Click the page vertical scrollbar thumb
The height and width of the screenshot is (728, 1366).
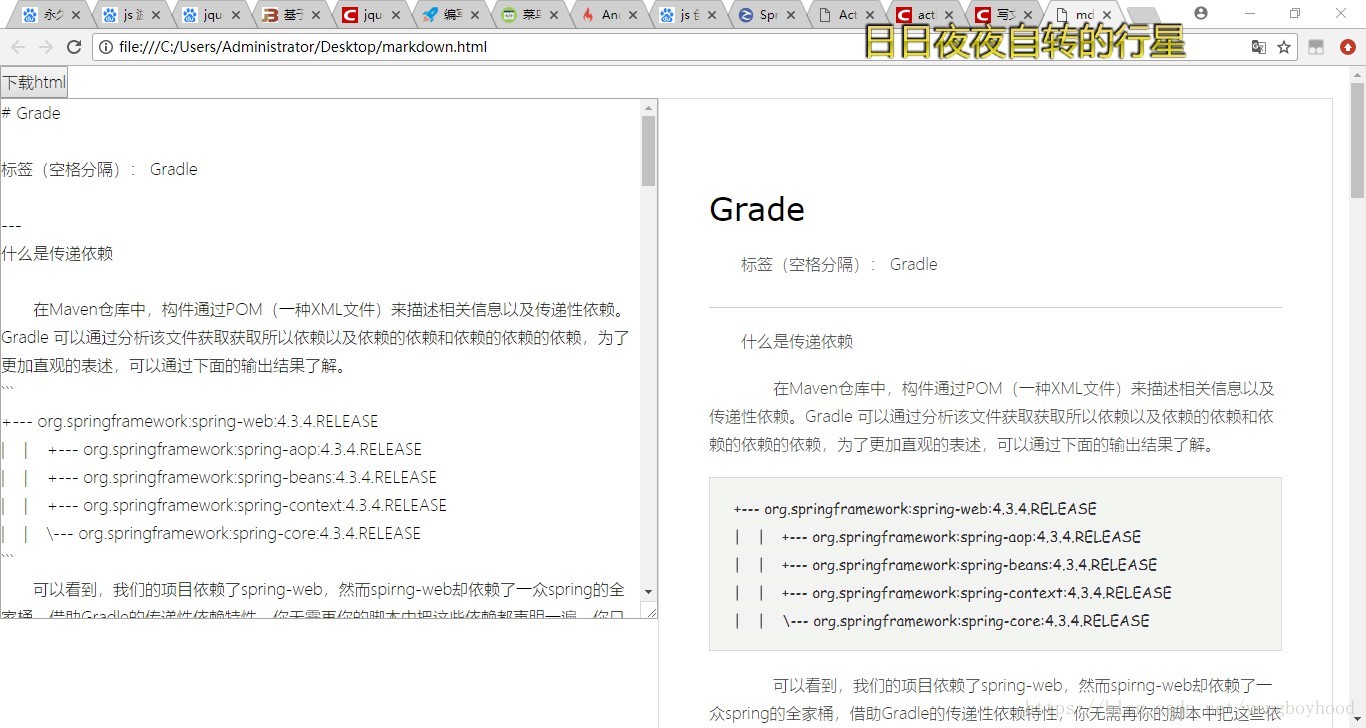(1357, 140)
